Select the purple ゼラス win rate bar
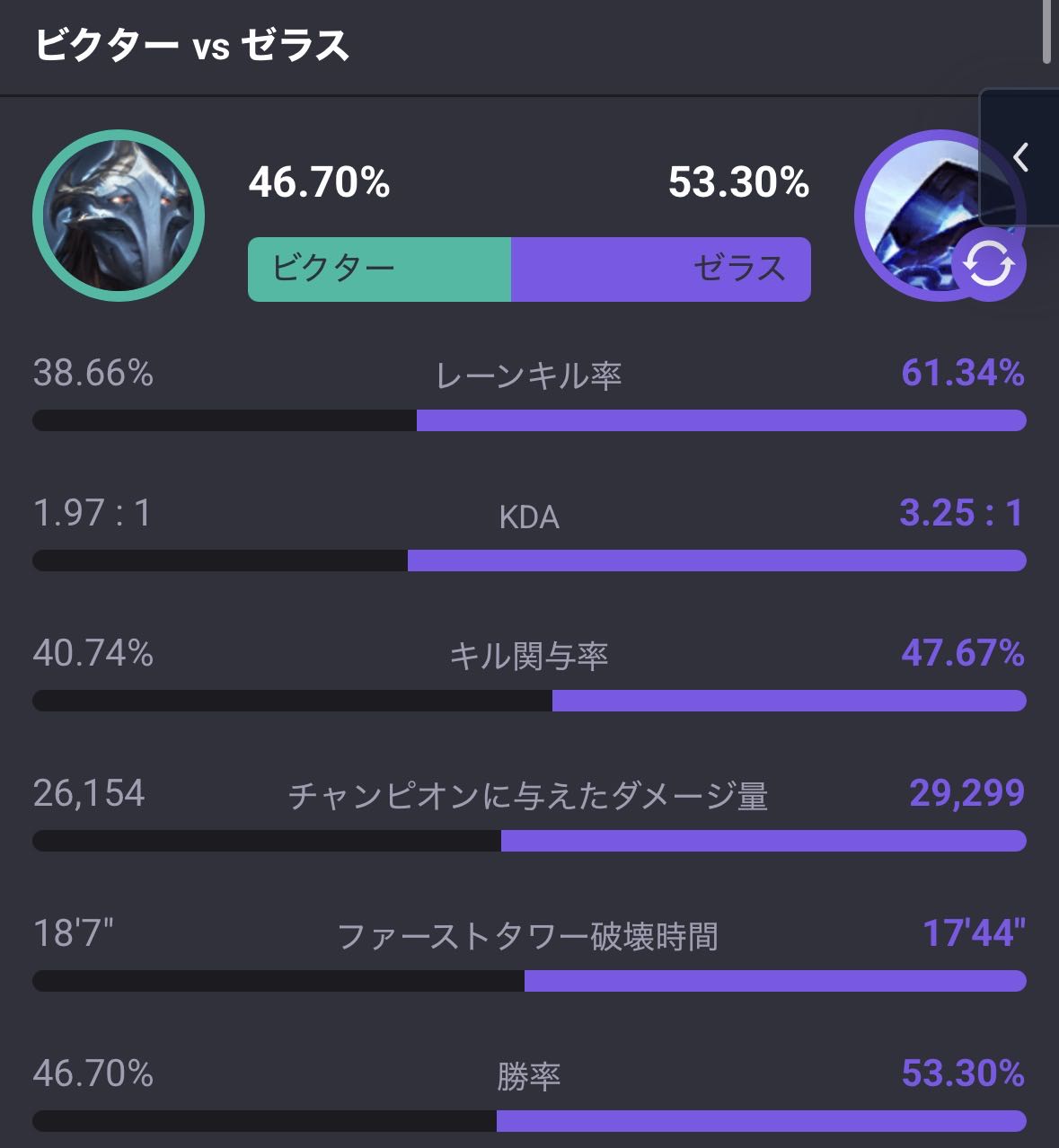Viewport: 1059px width, 1148px height. (661, 269)
